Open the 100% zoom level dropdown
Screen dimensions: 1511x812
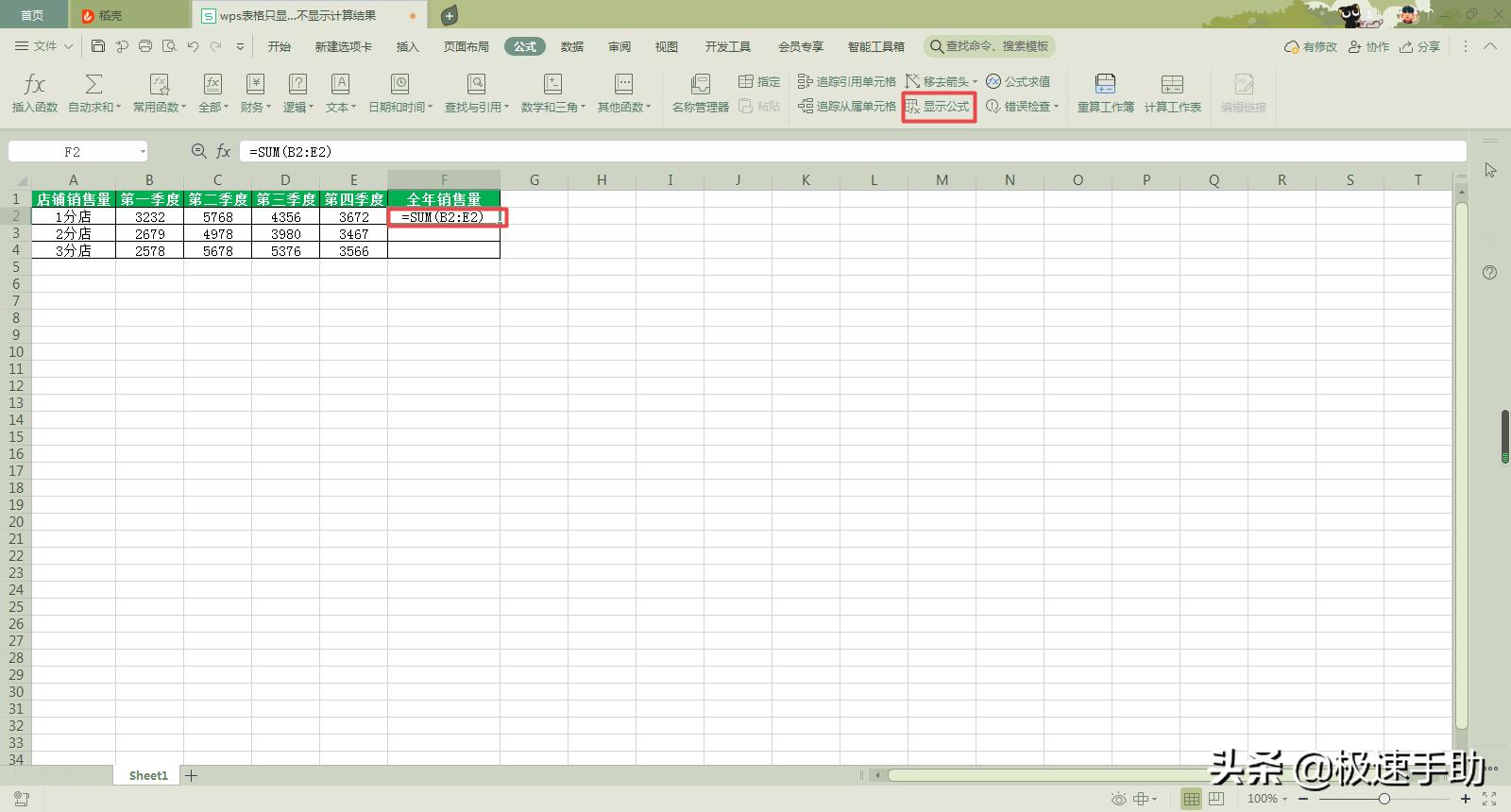click(x=1267, y=799)
